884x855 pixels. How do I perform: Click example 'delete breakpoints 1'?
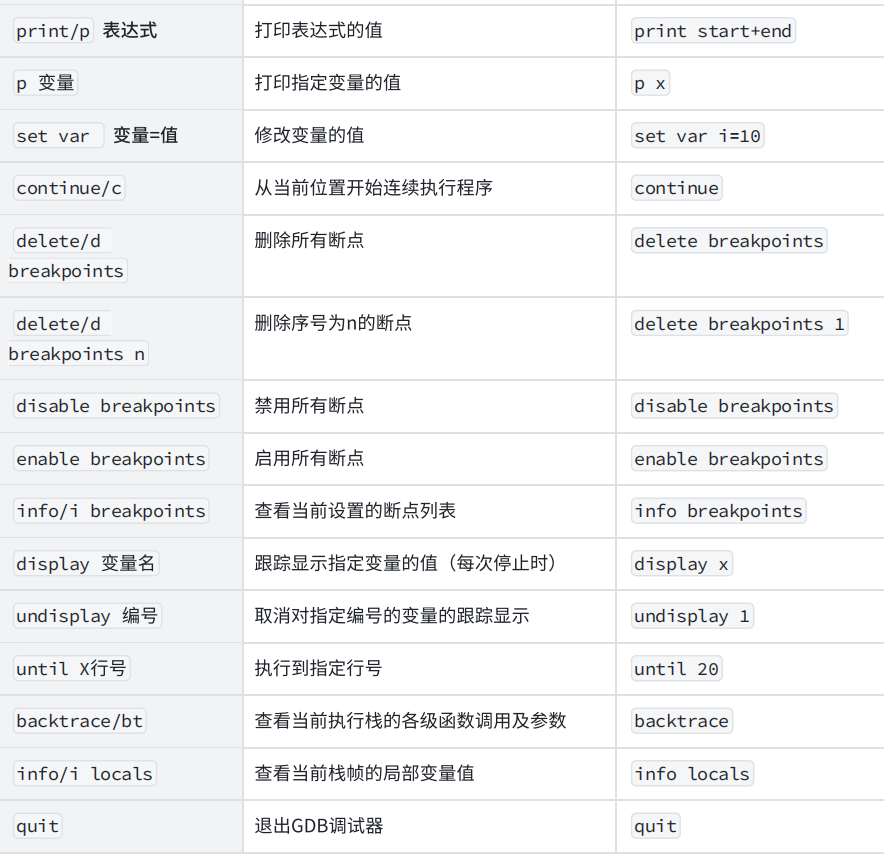pos(739,324)
